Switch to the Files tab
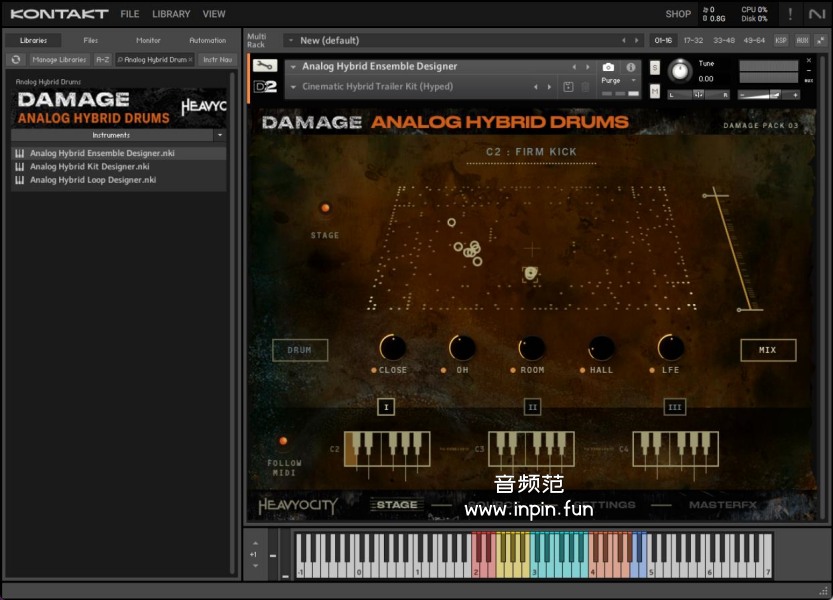Viewport: 833px width, 600px height. pyautogui.click(x=91, y=40)
